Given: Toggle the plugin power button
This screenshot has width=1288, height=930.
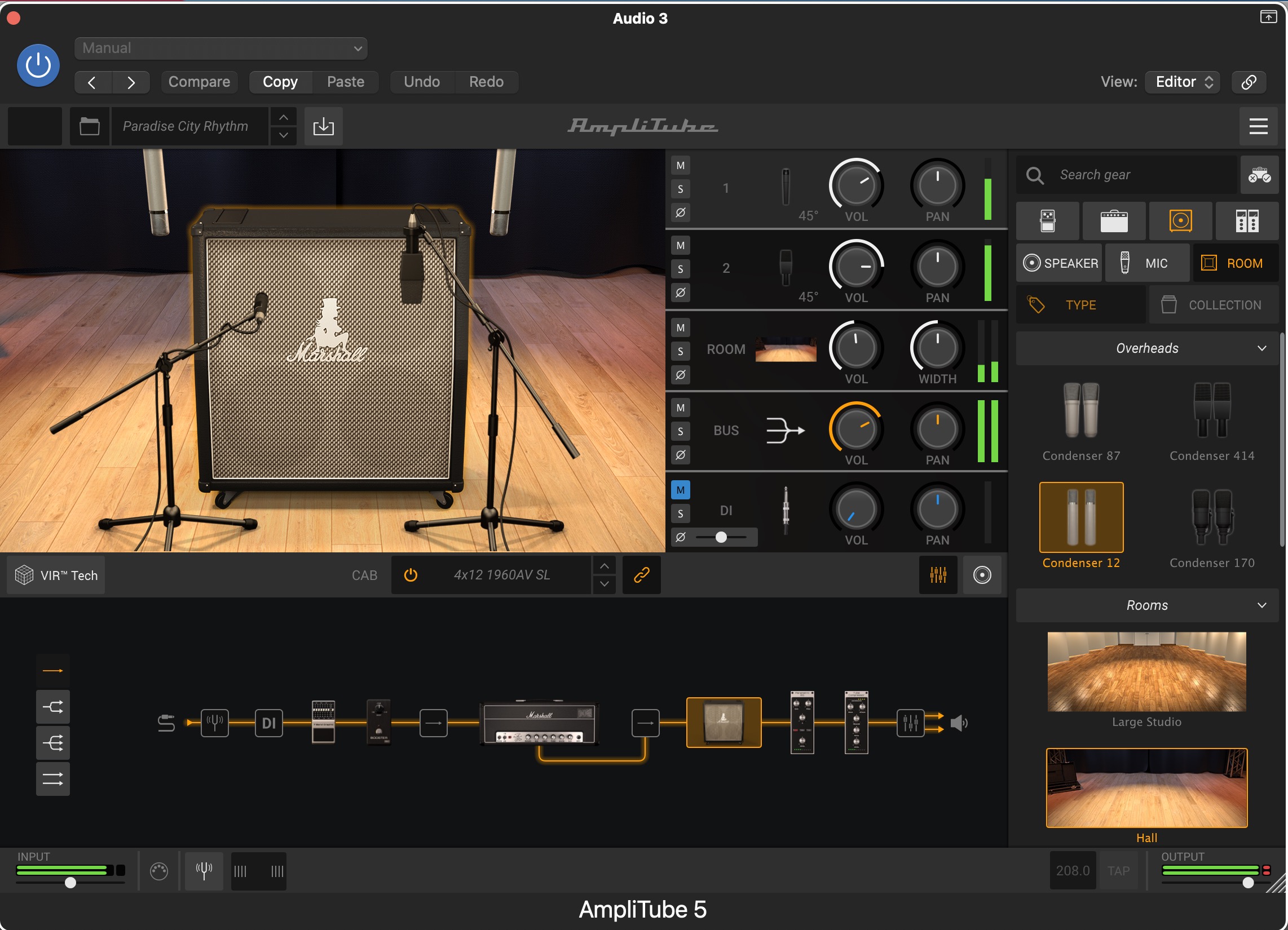Looking at the screenshot, I should (x=38, y=65).
